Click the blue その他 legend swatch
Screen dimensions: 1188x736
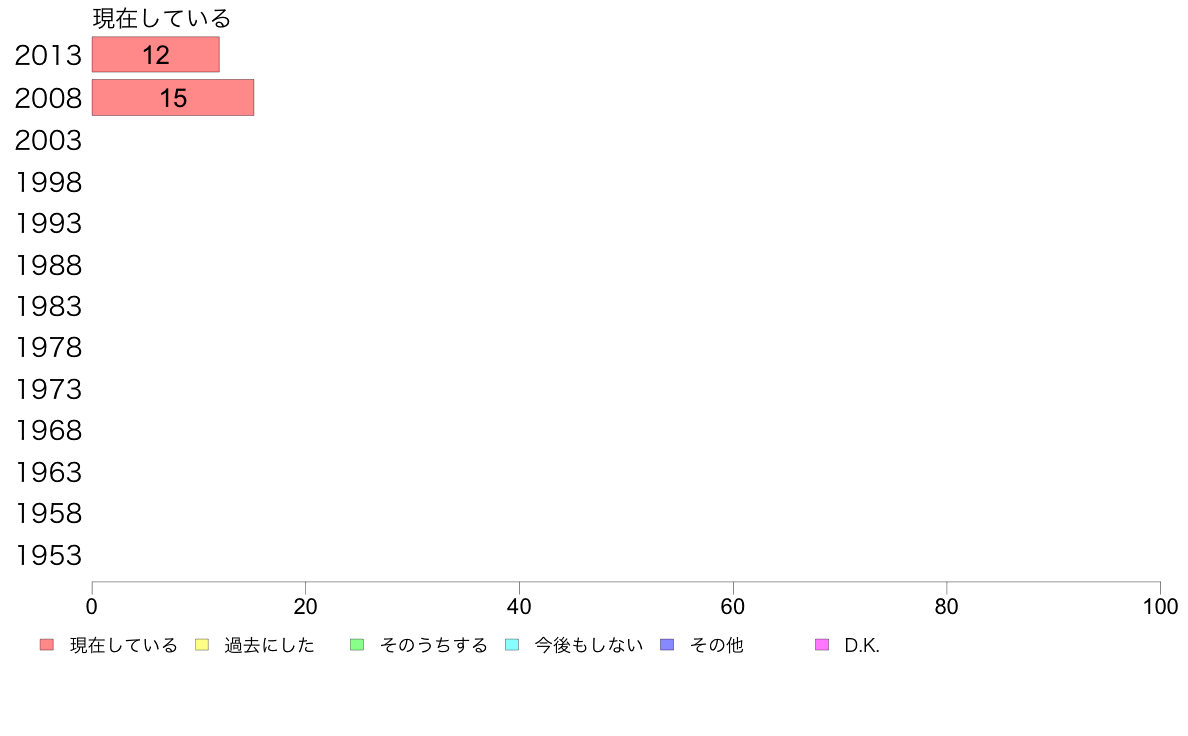click(667, 645)
